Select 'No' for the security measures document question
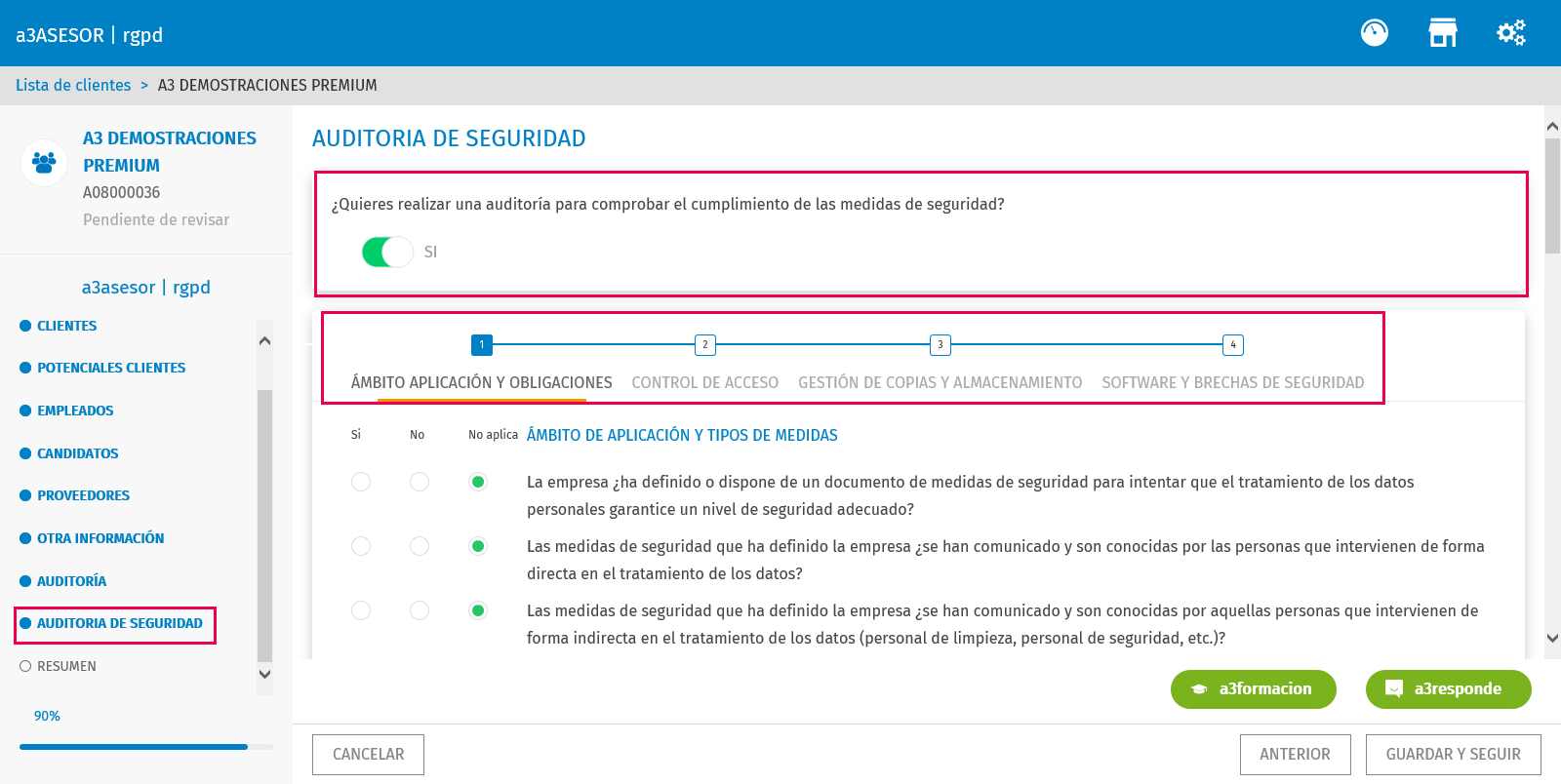This screenshot has height=784, width=1561. pyautogui.click(x=420, y=482)
